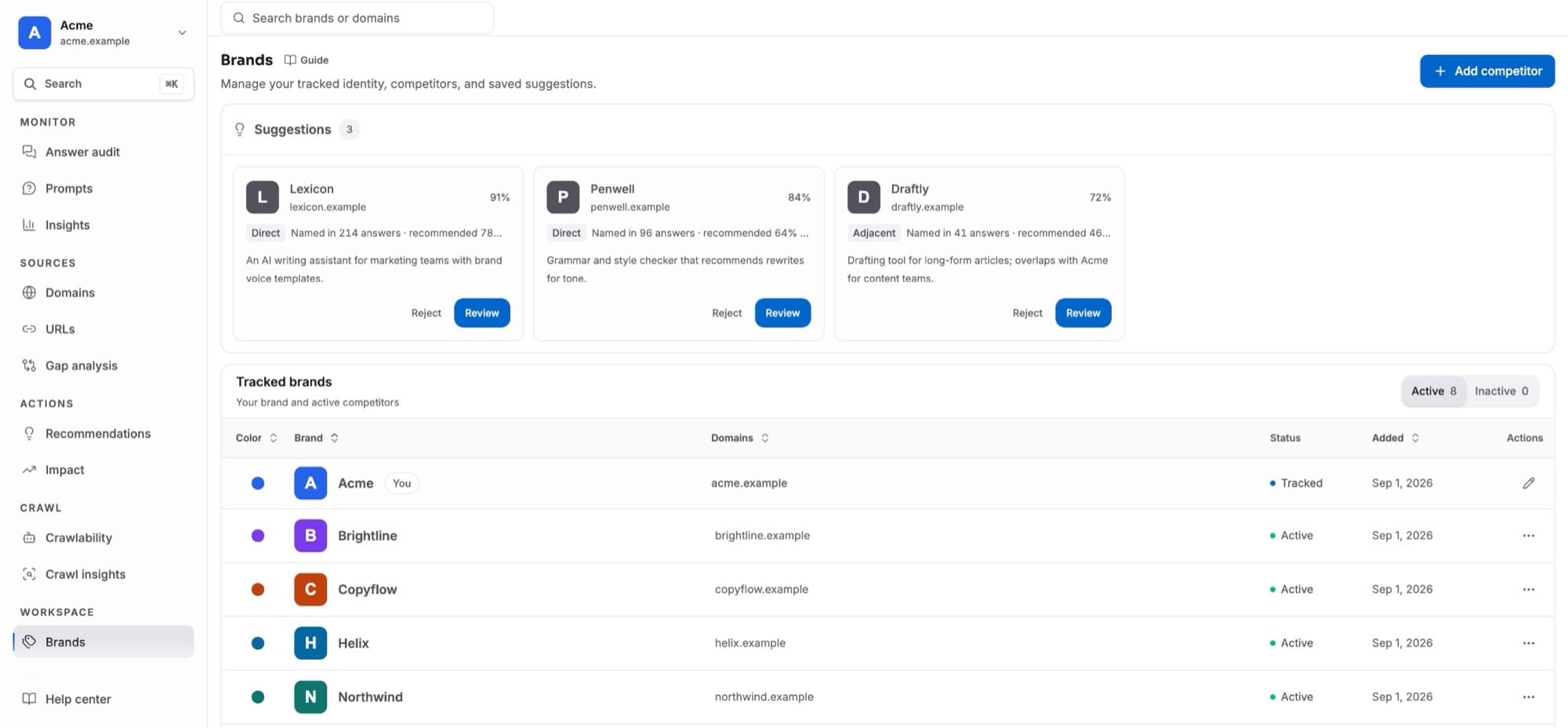Viewport: 1568px width, 728px height.
Task: Reject the Penwell suggestion
Action: [727, 313]
